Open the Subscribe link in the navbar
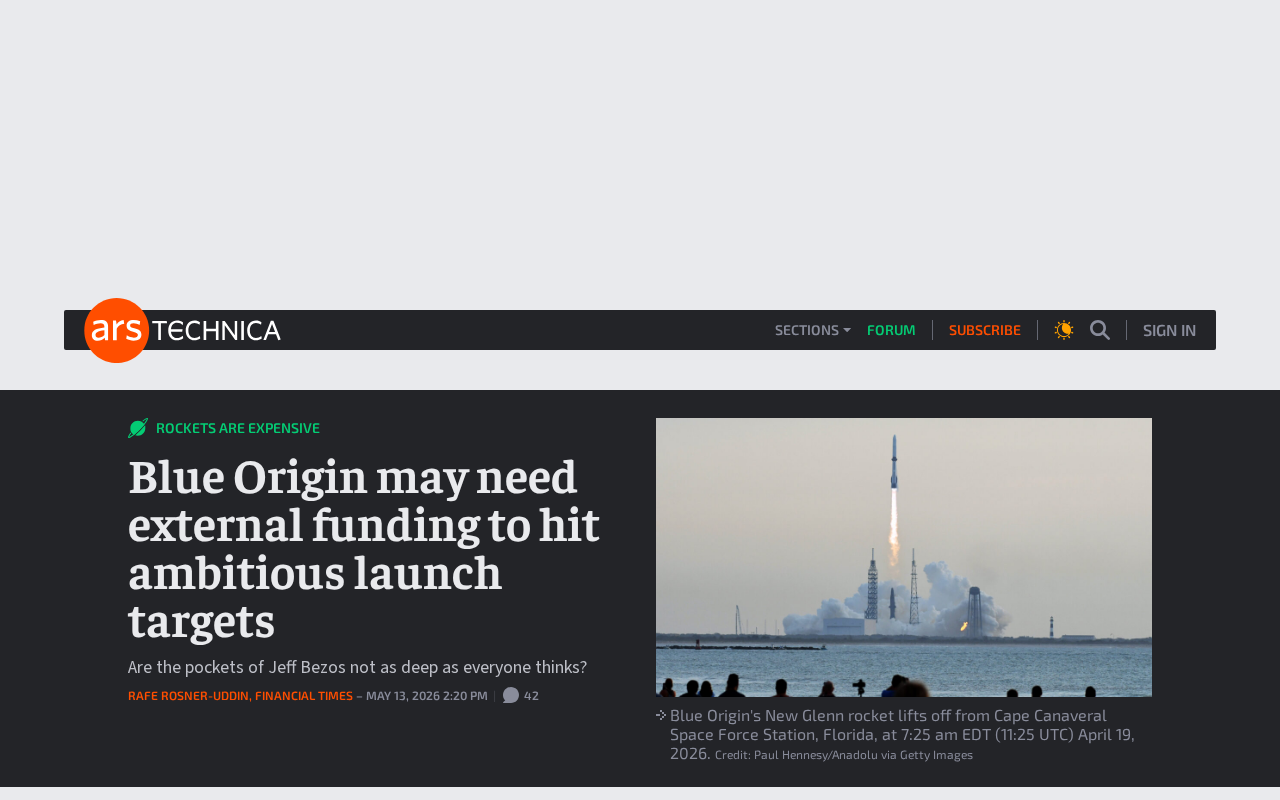Viewport: 1280px width, 800px height. (x=985, y=330)
